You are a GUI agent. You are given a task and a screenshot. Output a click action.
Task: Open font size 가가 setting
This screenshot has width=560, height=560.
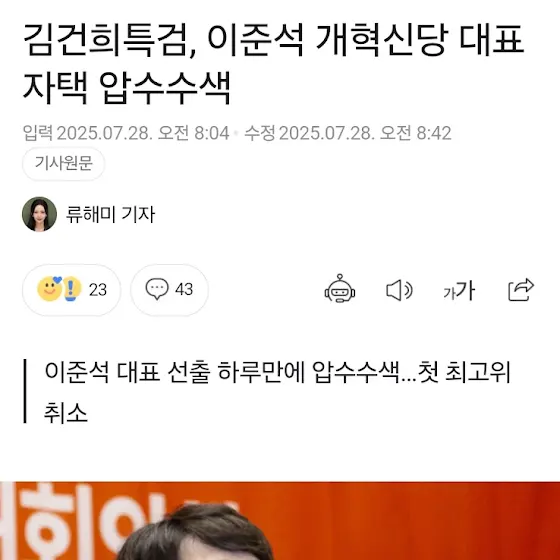tap(459, 290)
